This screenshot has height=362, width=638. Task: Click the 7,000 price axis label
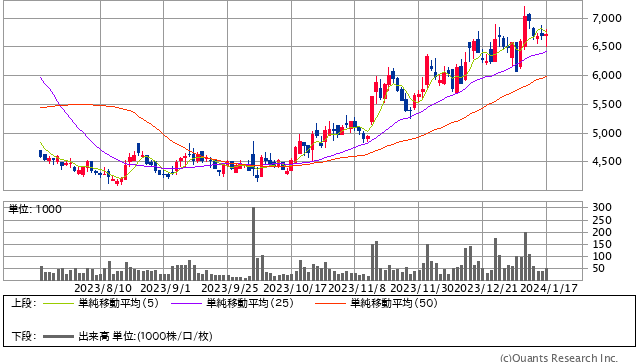tap(607, 18)
